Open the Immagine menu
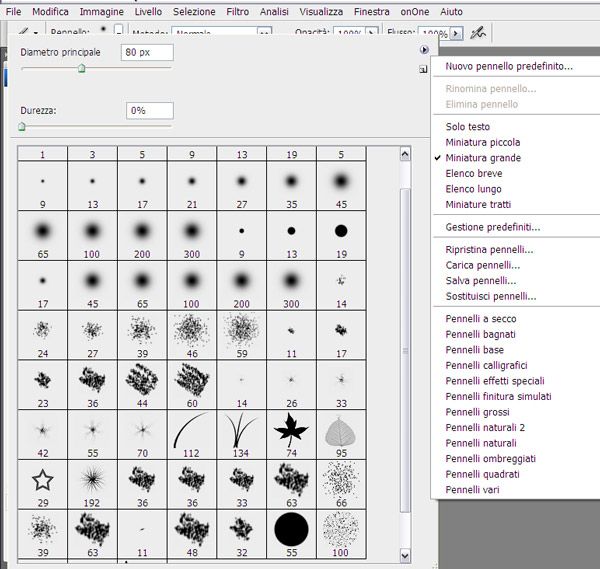 coord(101,12)
